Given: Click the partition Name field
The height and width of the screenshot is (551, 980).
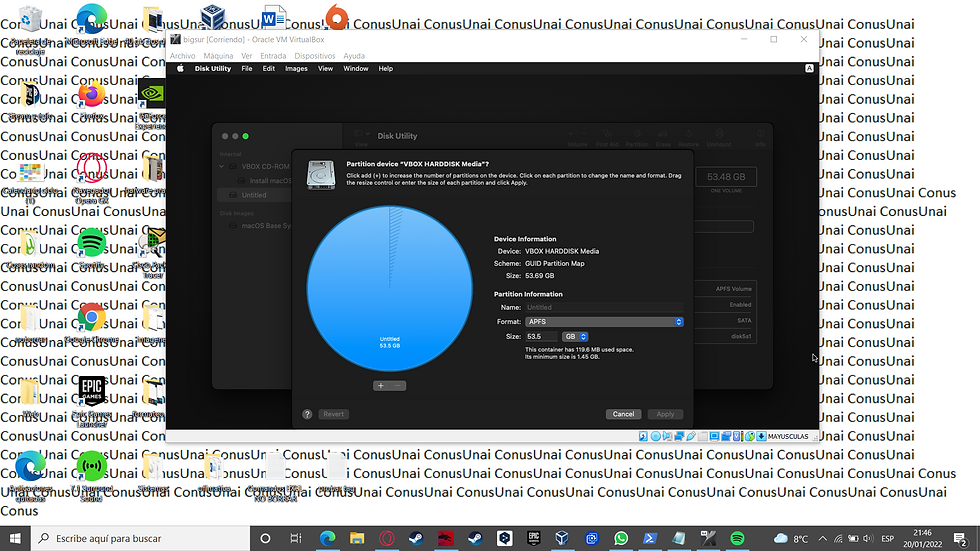Looking at the screenshot, I should tap(604, 307).
